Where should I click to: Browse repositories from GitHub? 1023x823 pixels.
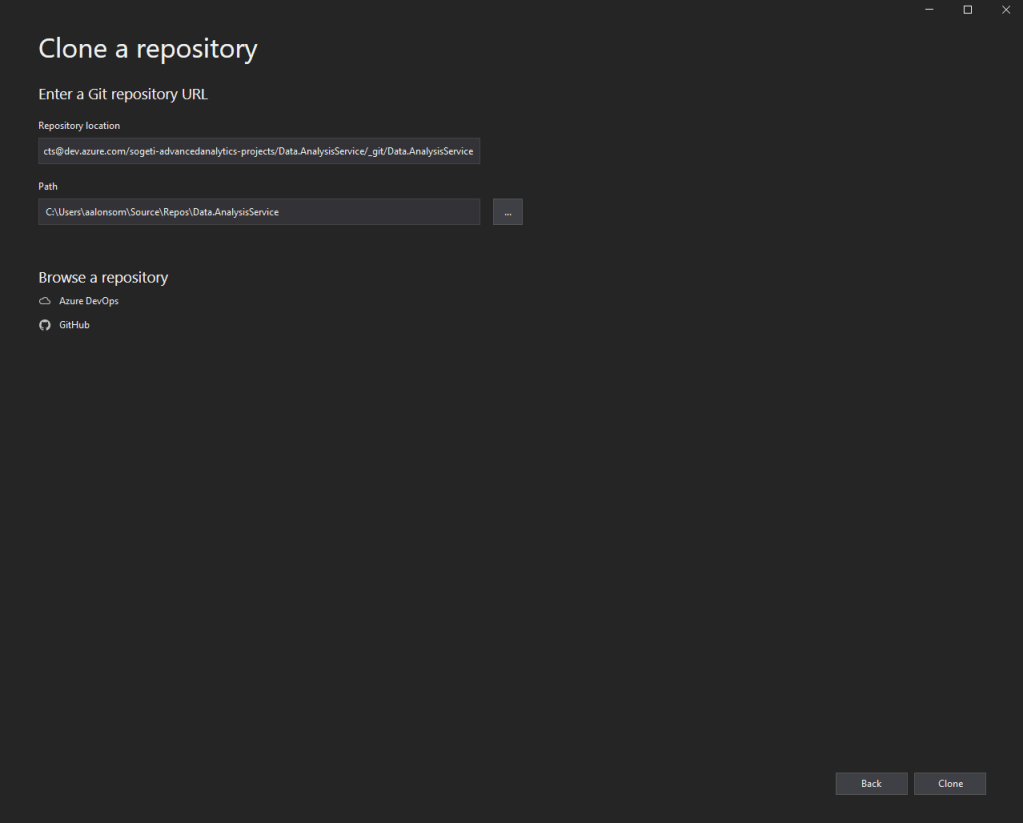pos(74,325)
